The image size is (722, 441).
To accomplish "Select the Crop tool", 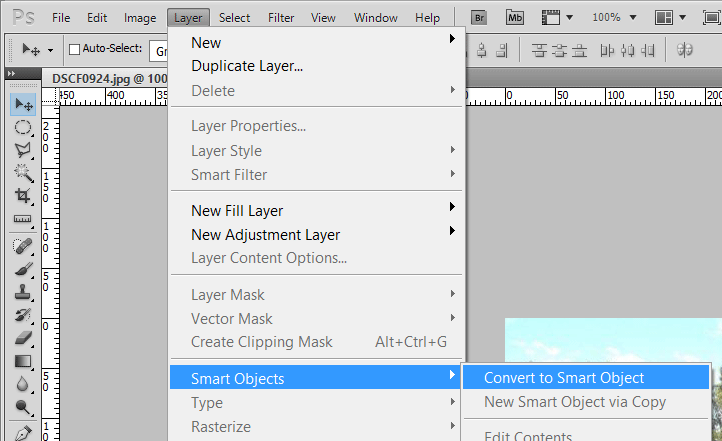I will point(22,196).
